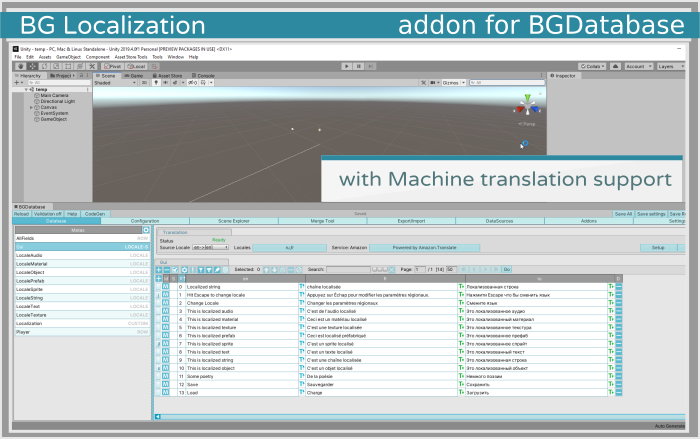This screenshot has height=439, width=700.
Task: Click the add meta icon in Metas header
Action: tap(146, 230)
